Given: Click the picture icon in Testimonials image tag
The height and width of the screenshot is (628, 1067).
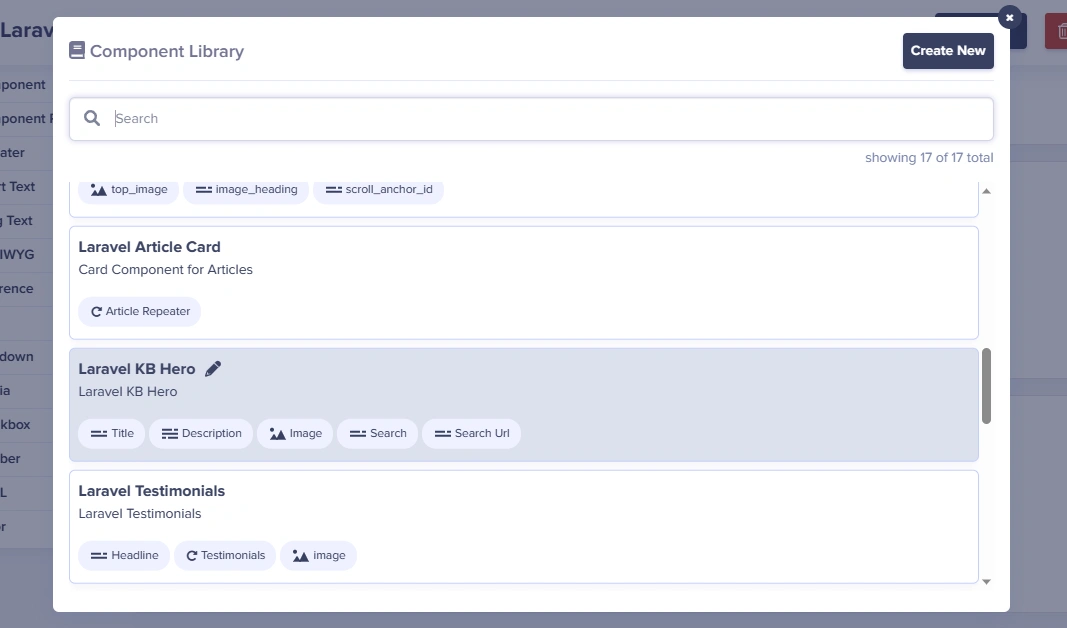Looking at the screenshot, I should pyautogui.click(x=301, y=556).
